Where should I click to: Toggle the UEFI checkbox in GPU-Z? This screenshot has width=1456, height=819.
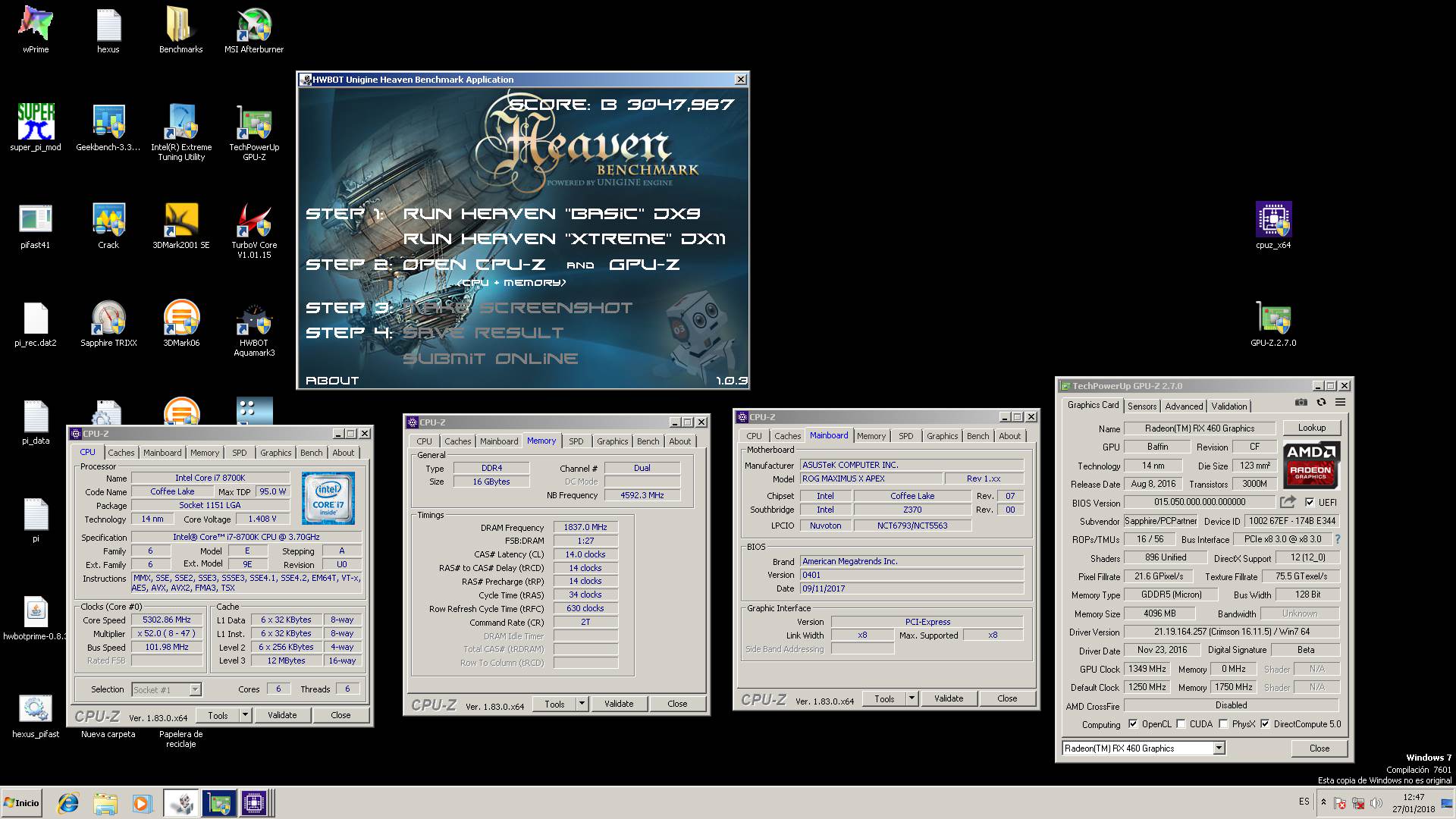pos(1310,502)
